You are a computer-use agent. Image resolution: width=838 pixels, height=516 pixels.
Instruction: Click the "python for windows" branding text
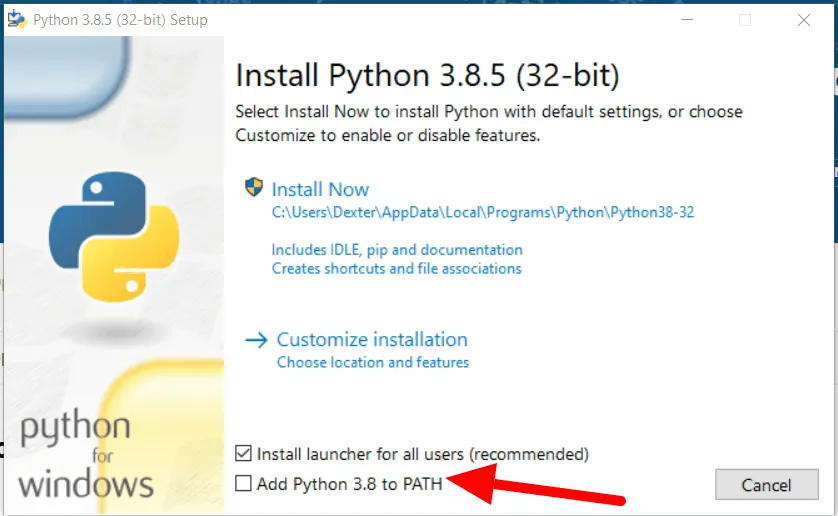pos(86,455)
